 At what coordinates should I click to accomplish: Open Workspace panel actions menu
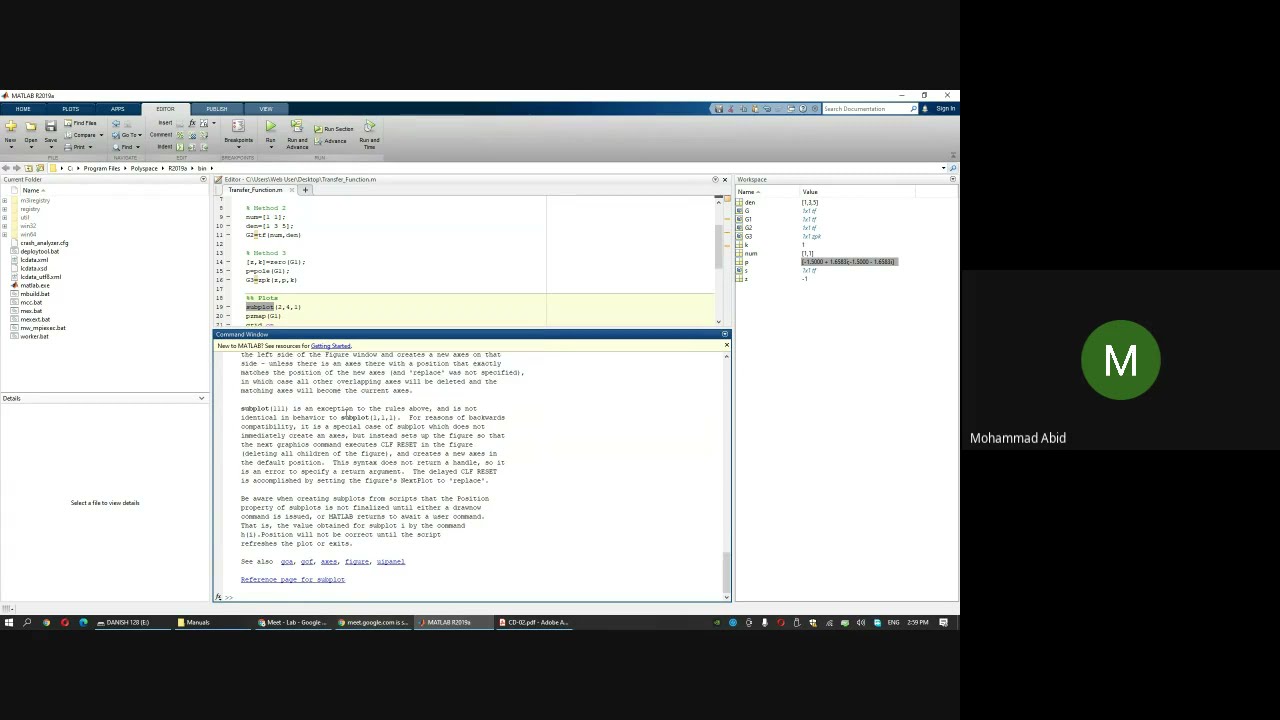click(954, 179)
